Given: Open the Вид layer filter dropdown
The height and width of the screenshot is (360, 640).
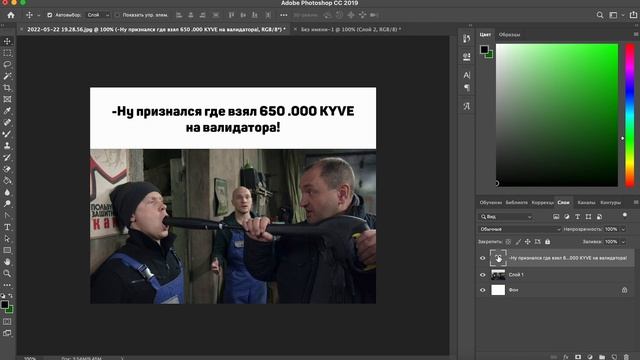Looking at the screenshot, I should pos(506,217).
